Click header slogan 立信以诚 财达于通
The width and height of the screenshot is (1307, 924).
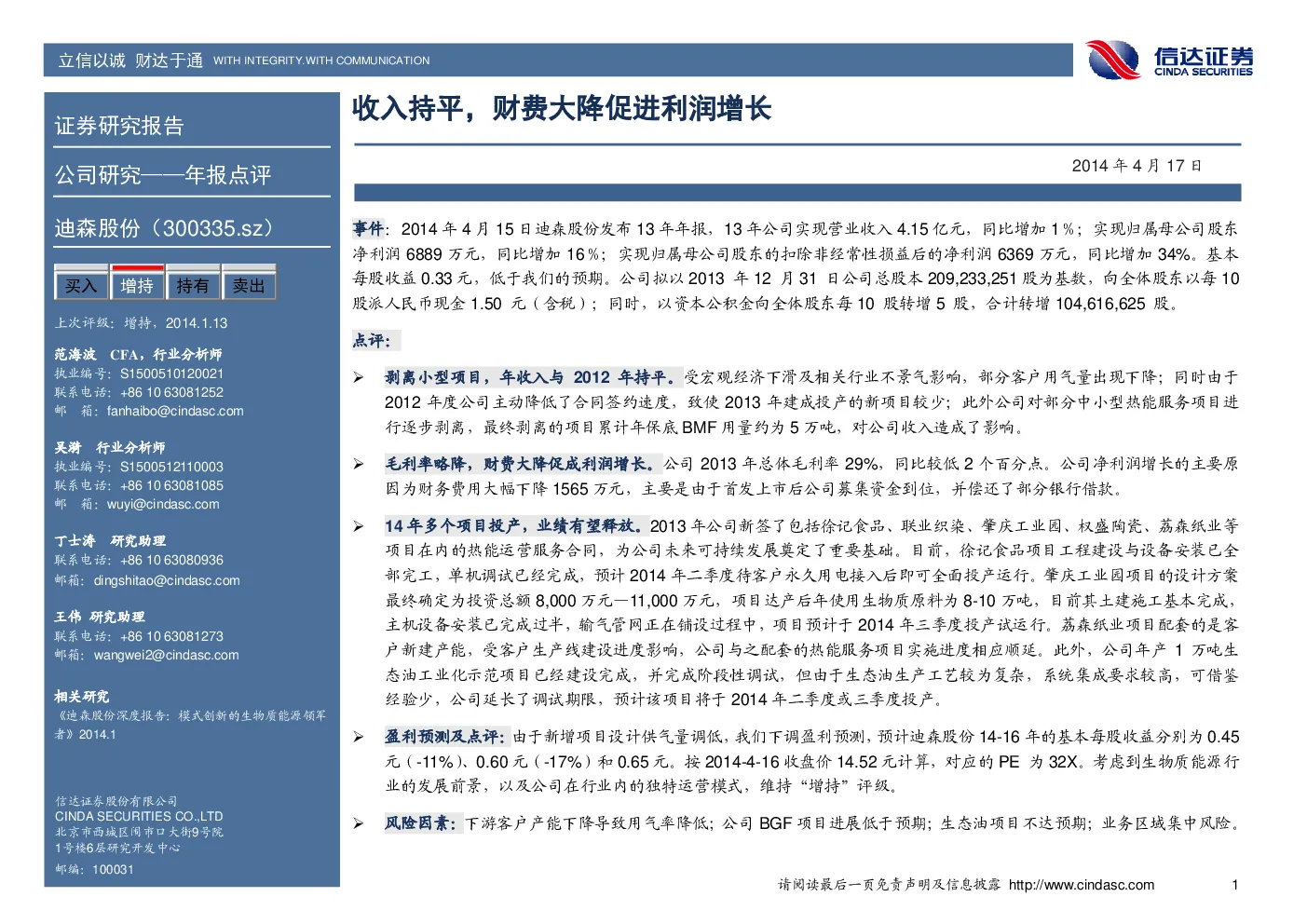(130, 61)
